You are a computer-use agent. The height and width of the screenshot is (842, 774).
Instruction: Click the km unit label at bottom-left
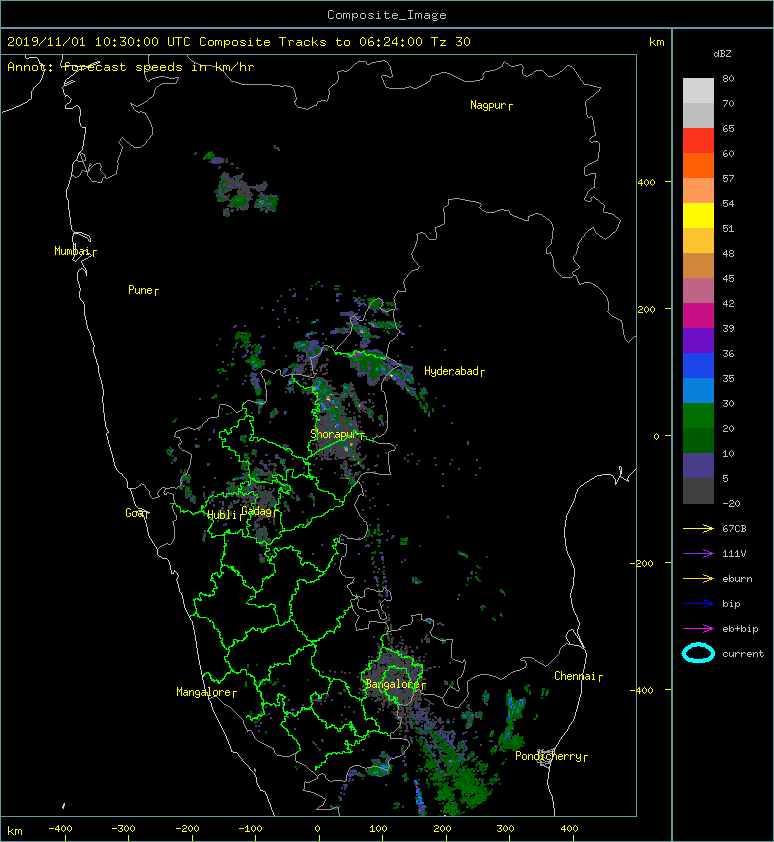[x=15, y=831]
